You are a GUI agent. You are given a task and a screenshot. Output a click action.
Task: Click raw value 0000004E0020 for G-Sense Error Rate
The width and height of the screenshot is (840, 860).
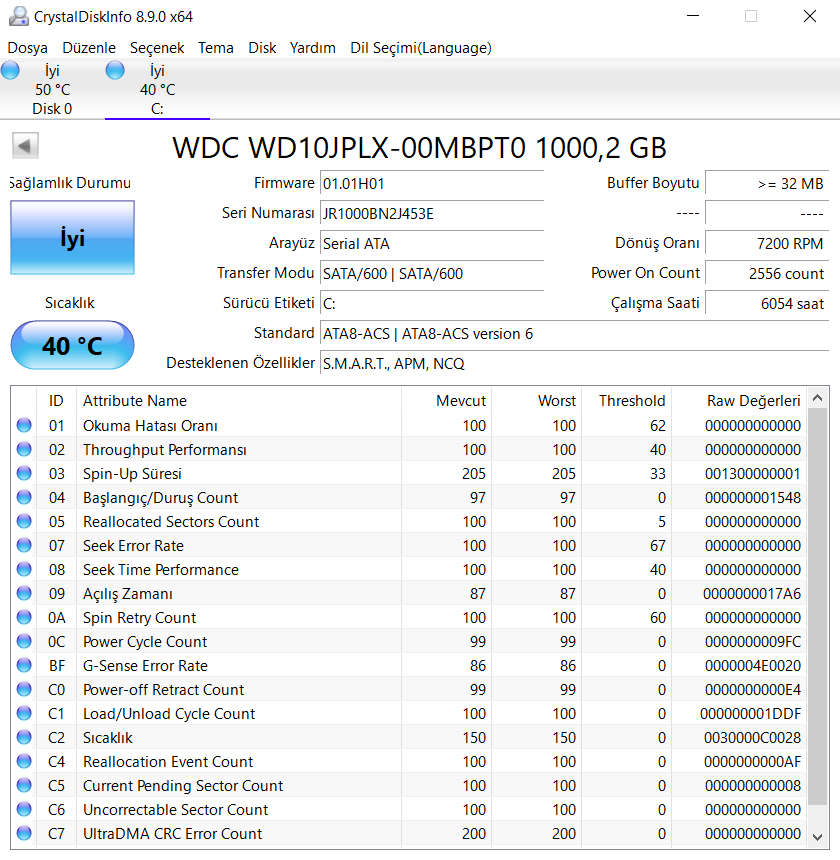pos(752,665)
